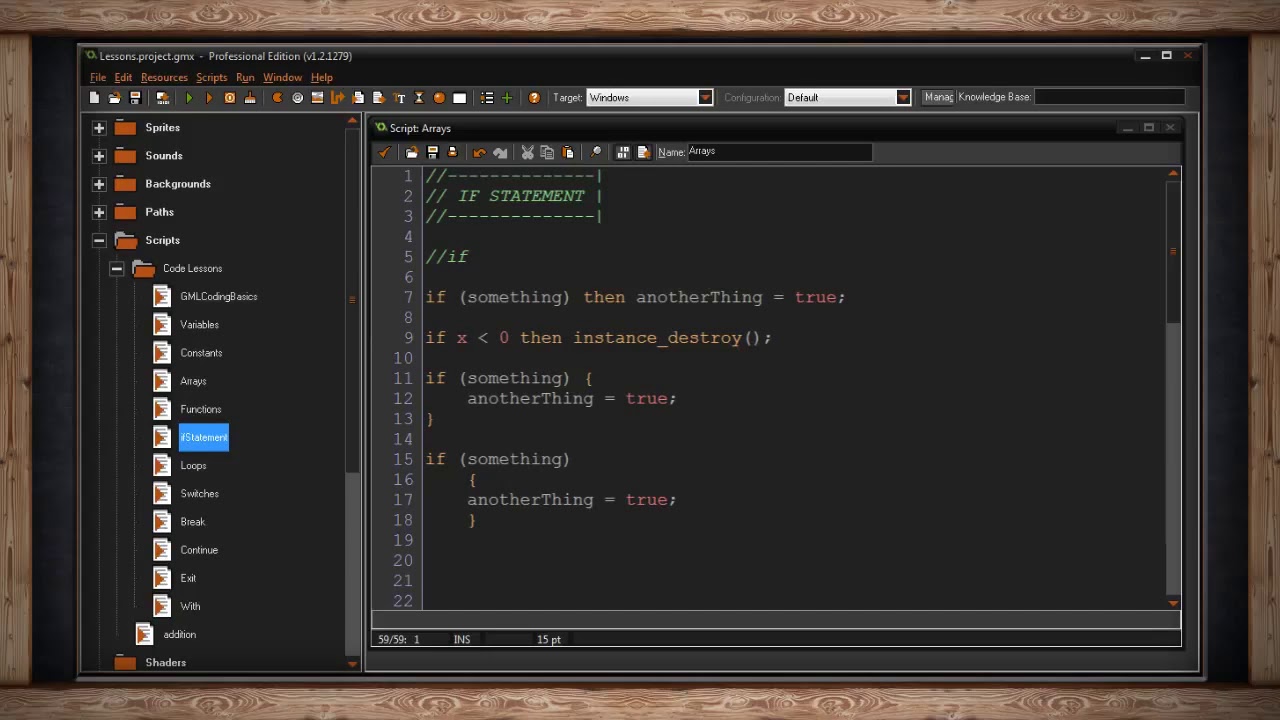Create a font with the T icon
This screenshot has width=1280, height=720.
(x=399, y=97)
